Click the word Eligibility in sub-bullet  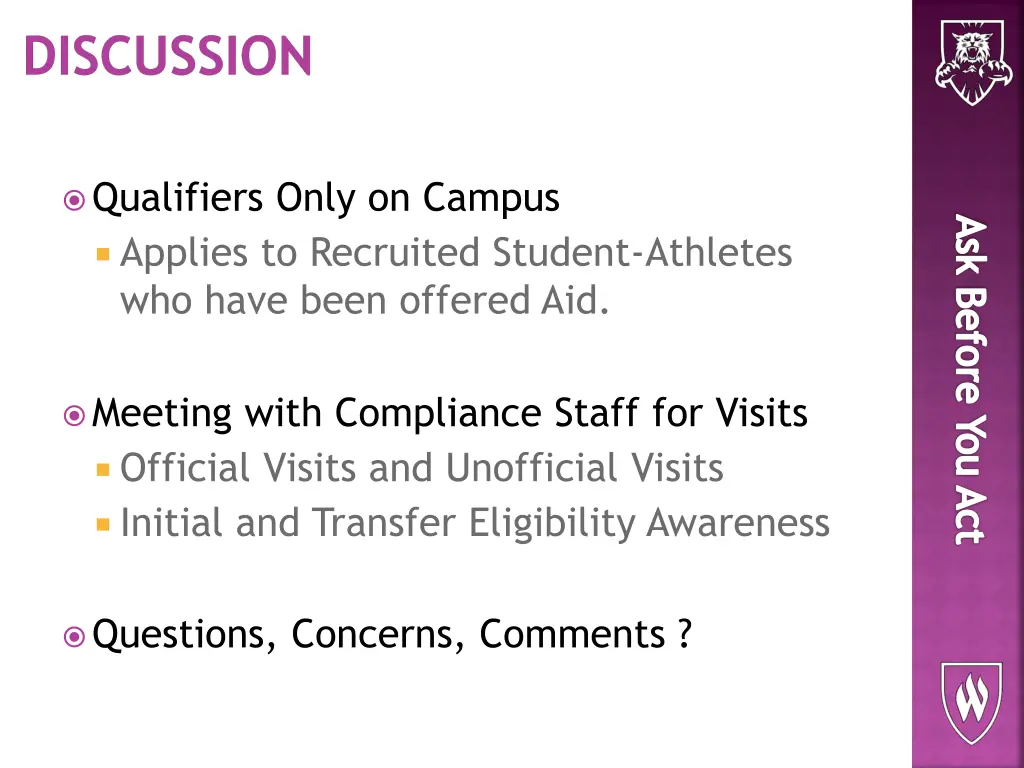click(x=551, y=524)
